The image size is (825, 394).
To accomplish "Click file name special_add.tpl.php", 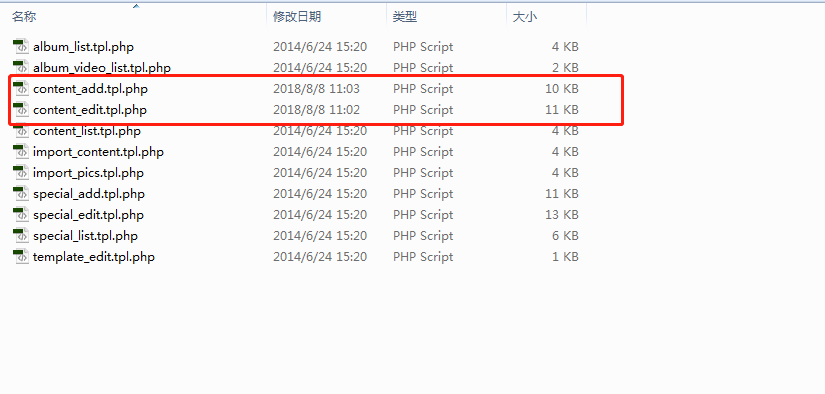I will pyautogui.click(x=88, y=194).
